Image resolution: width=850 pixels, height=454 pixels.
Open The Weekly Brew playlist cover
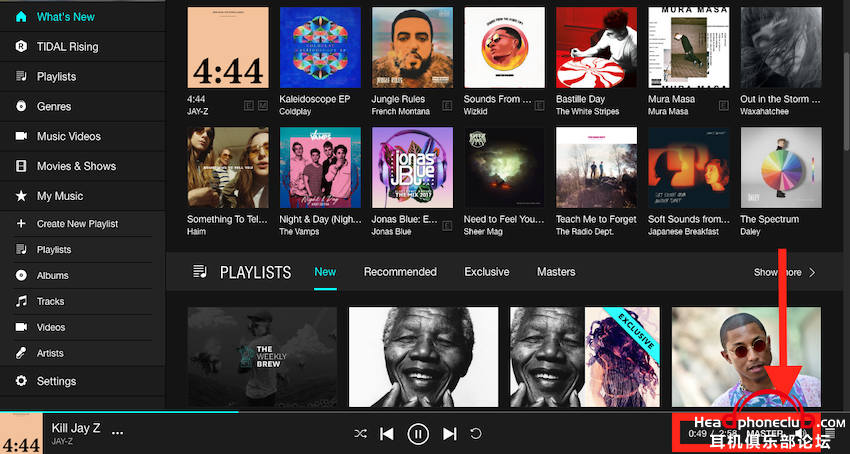[x=262, y=357]
